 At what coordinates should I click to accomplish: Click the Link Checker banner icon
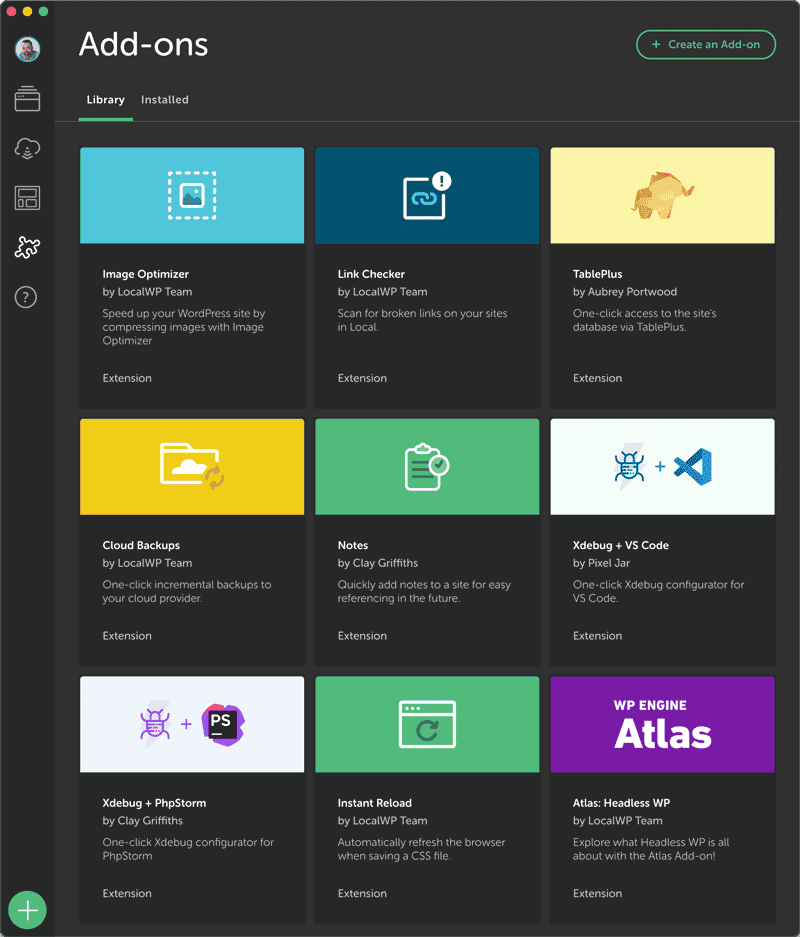(x=427, y=195)
